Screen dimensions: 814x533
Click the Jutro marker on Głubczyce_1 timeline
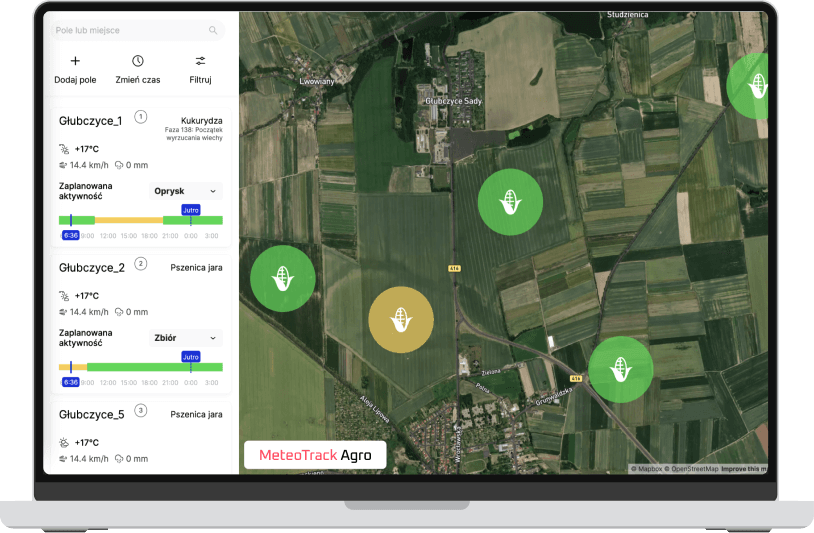point(191,210)
